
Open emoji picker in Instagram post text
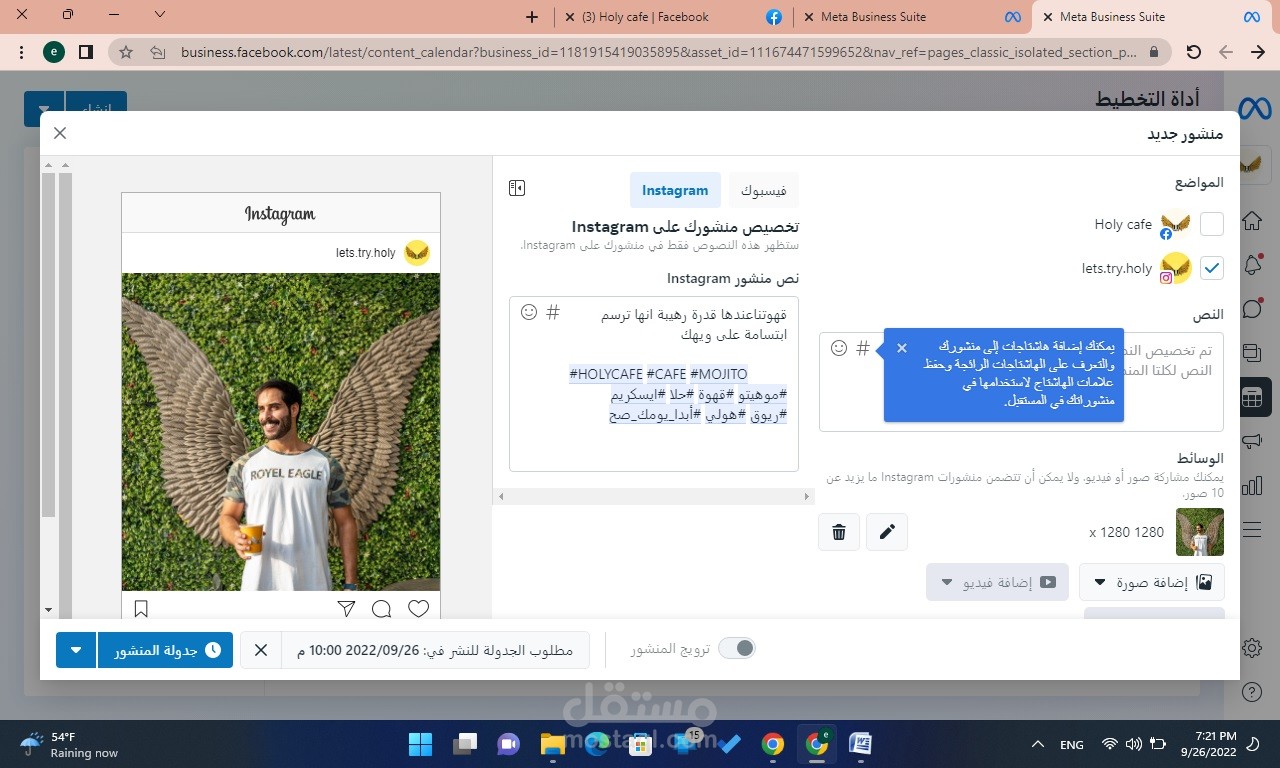click(529, 312)
